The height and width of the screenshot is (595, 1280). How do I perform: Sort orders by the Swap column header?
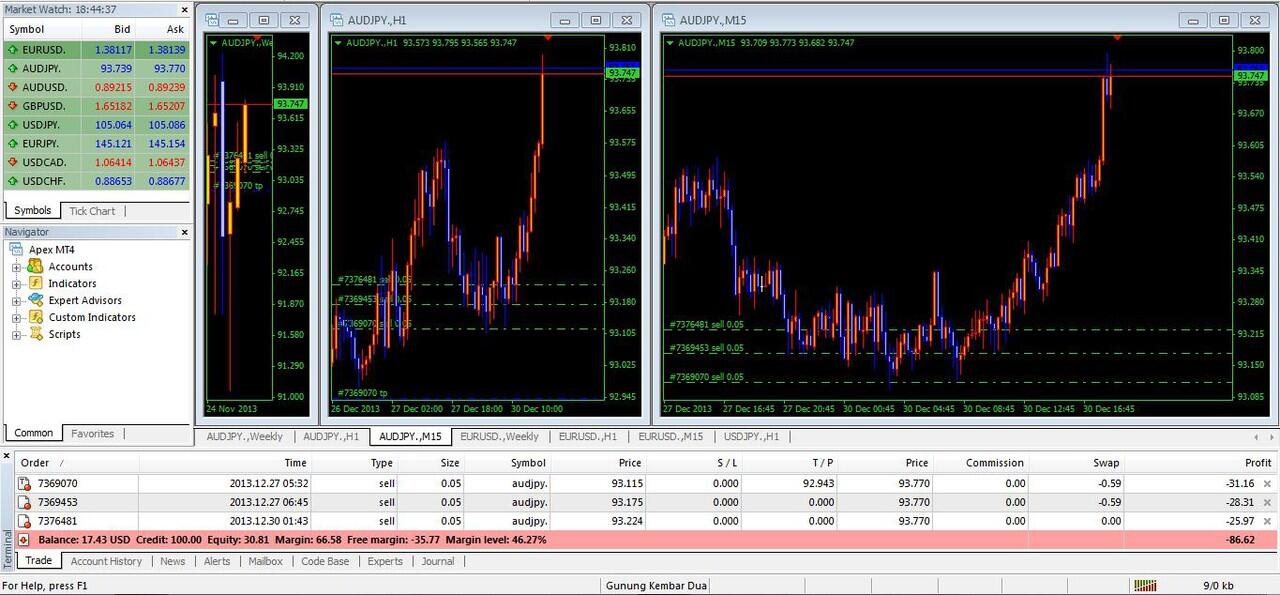tap(1078, 463)
